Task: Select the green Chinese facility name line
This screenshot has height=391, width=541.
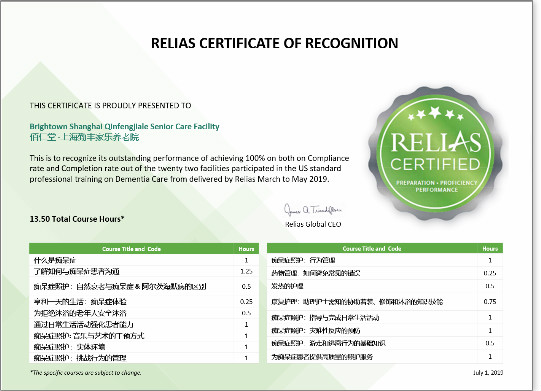Action: coord(84,137)
